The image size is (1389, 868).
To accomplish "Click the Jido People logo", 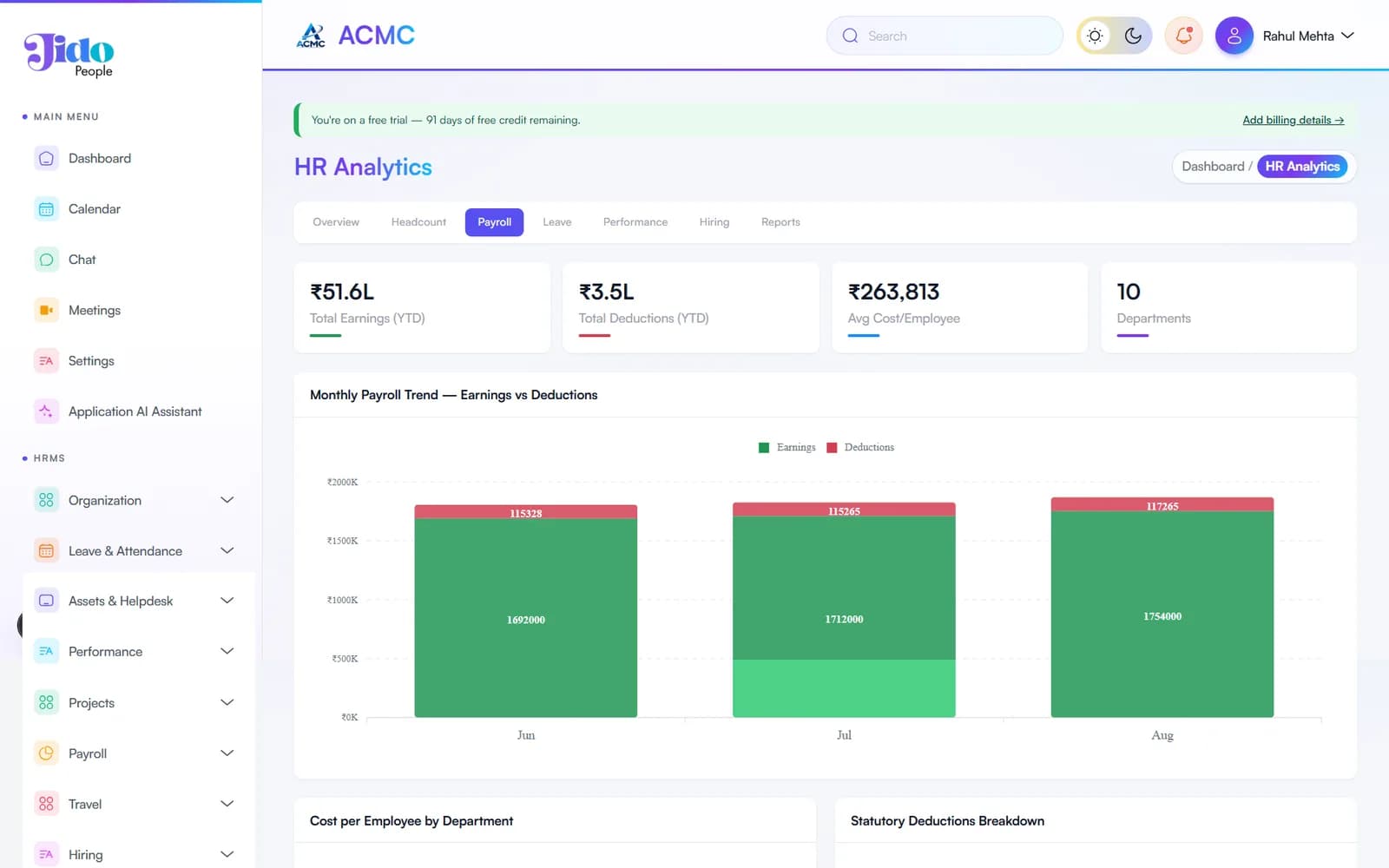I will pos(69,55).
